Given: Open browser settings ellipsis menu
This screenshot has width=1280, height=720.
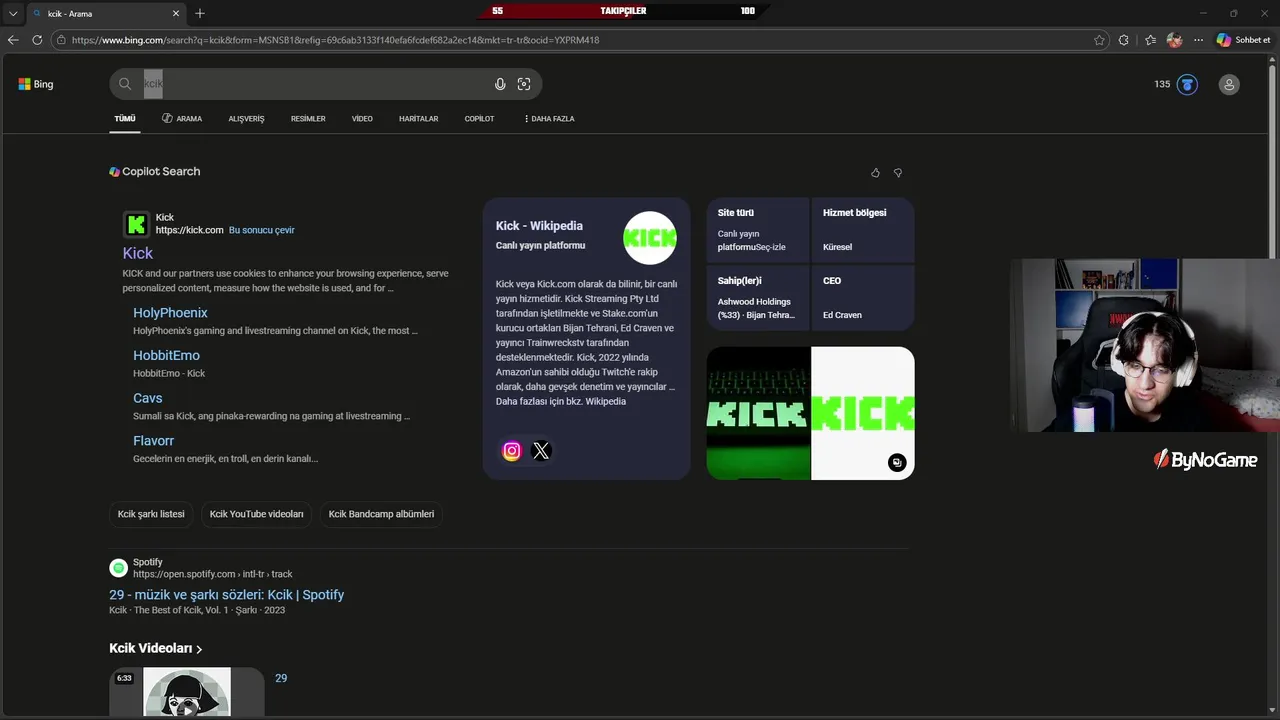Looking at the screenshot, I should click(x=1198, y=40).
